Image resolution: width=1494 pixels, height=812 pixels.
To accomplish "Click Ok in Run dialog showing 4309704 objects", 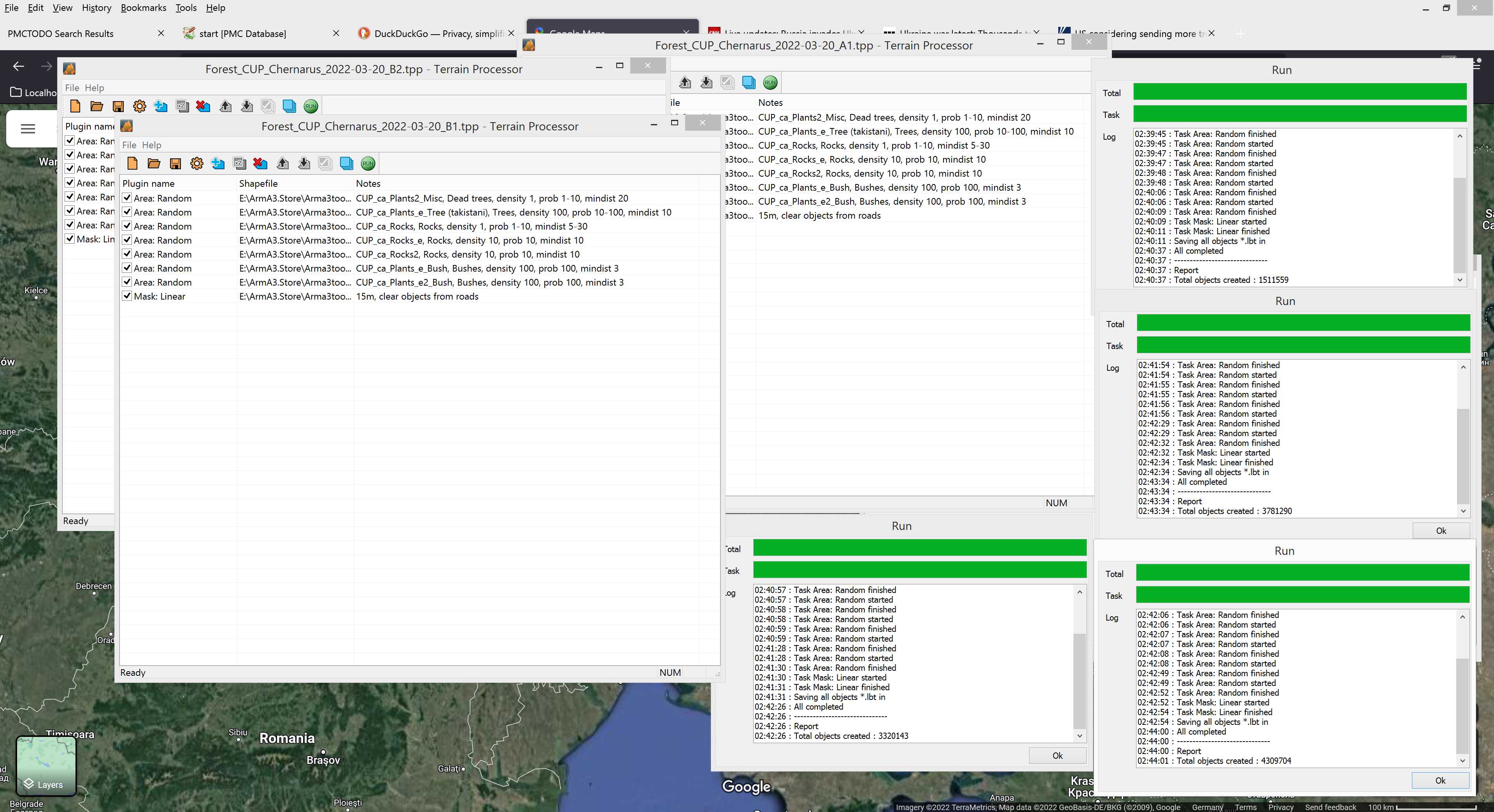I will click(1440, 780).
